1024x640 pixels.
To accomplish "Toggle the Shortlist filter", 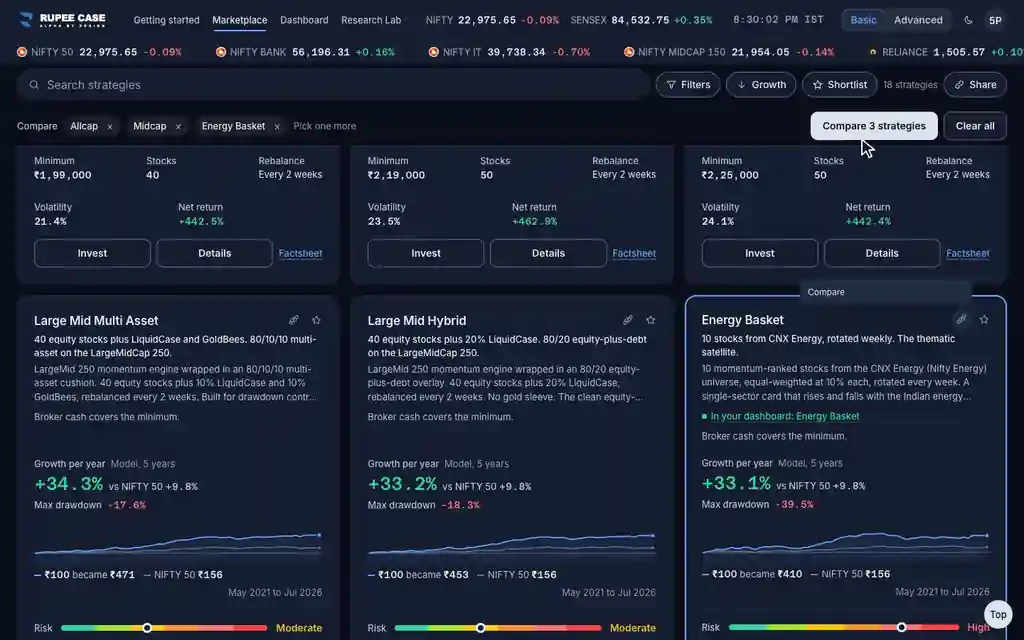I will [840, 85].
